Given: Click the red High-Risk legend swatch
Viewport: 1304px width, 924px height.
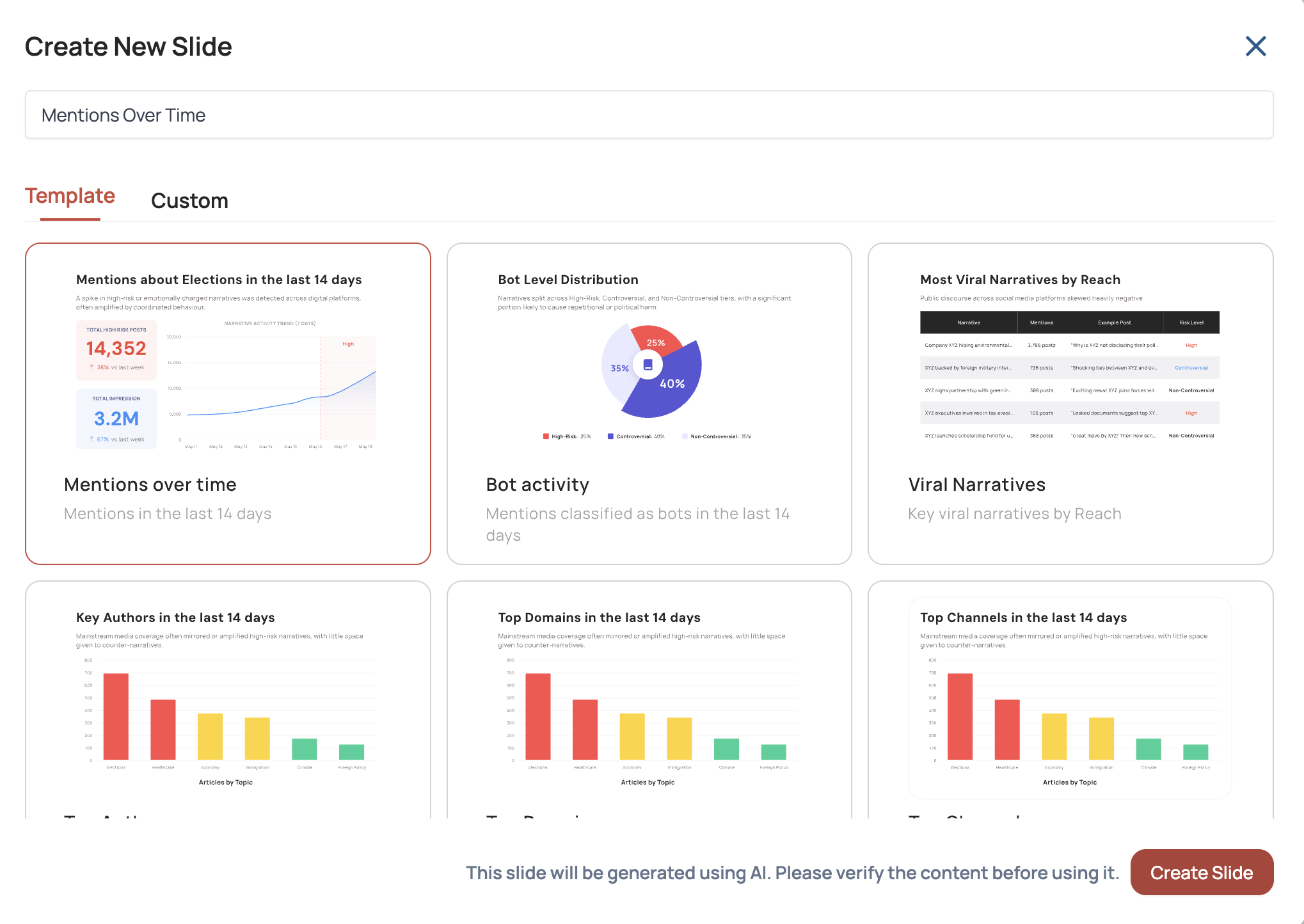Looking at the screenshot, I should (x=546, y=436).
